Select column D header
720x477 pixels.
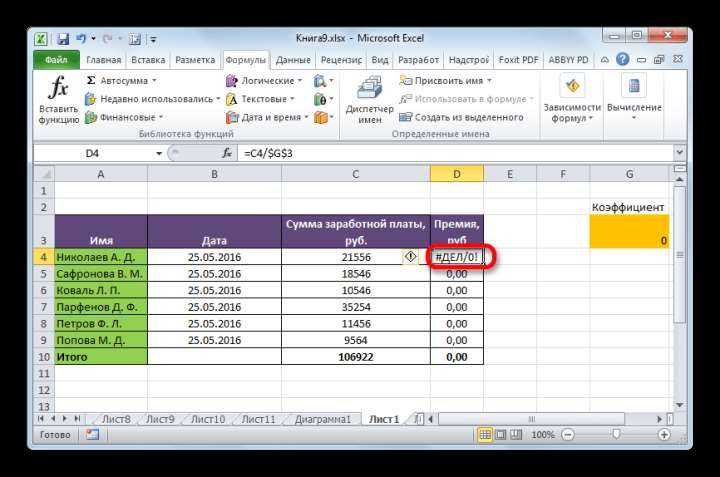point(456,174)
